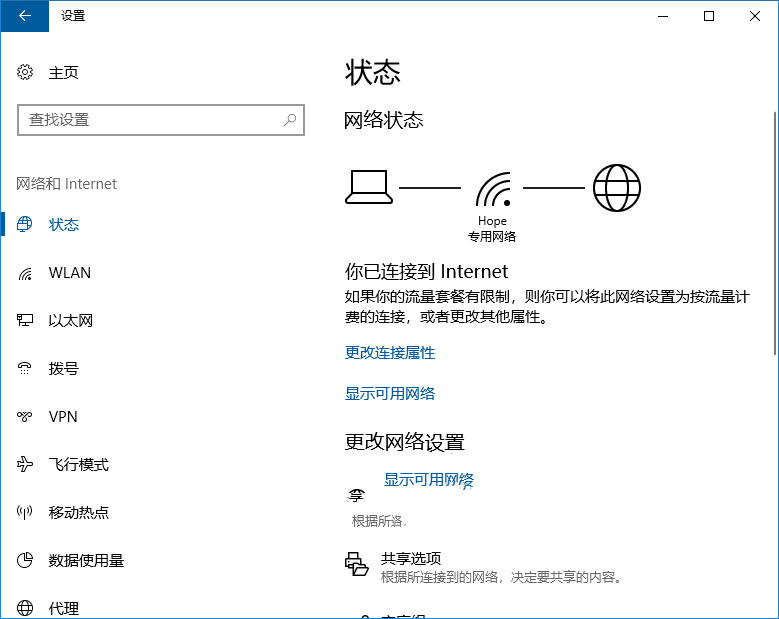
Task: Click the 数据使用量 pie chart icon
Action: pos(24,560)
